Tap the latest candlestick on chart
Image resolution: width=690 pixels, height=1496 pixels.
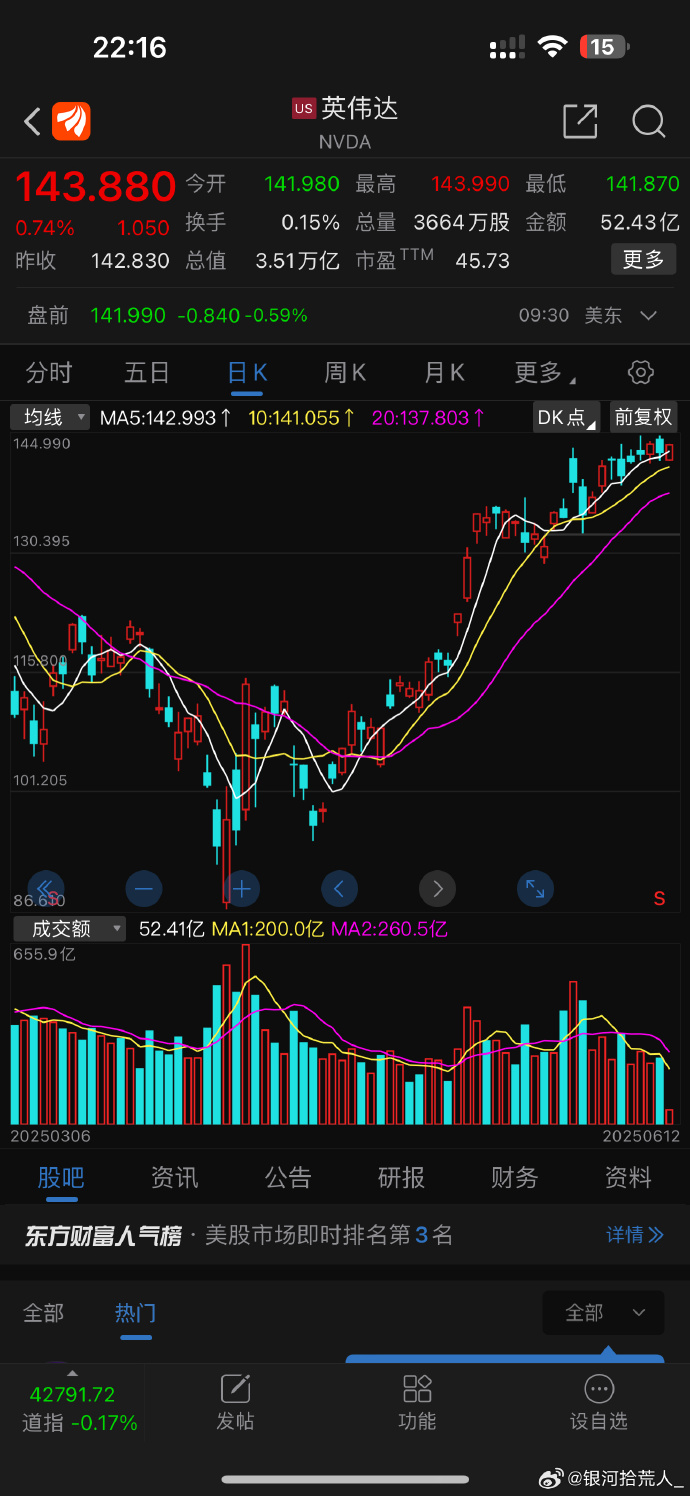[x=669, y=452]
